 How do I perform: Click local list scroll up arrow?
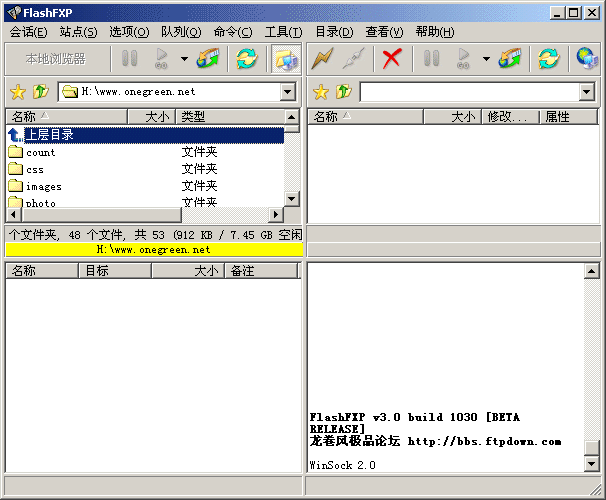point(292,117)
